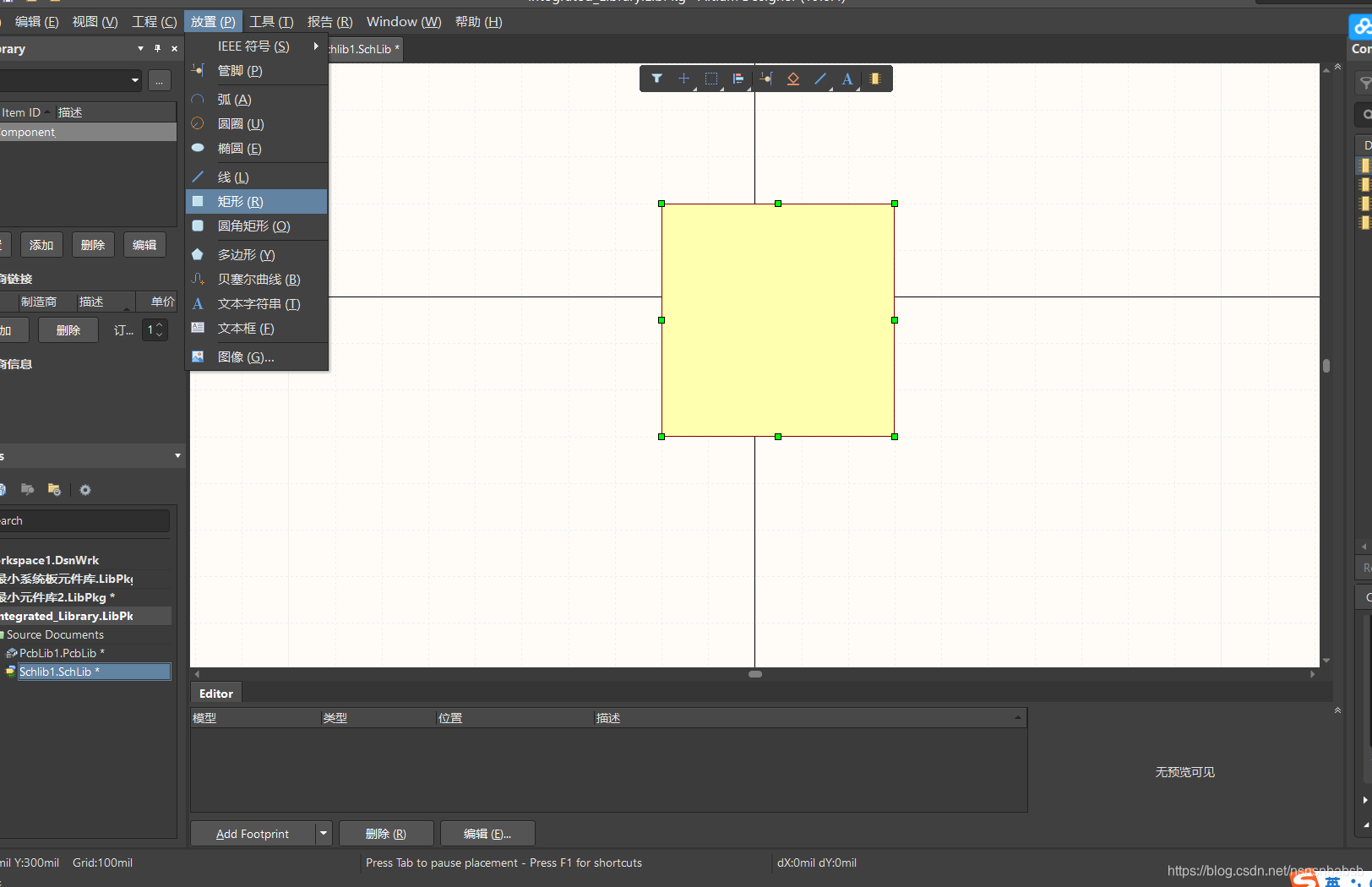1372x887 pixels.
Task: Select Schlib1.SchLib in project tree
Action: (94, 672)
